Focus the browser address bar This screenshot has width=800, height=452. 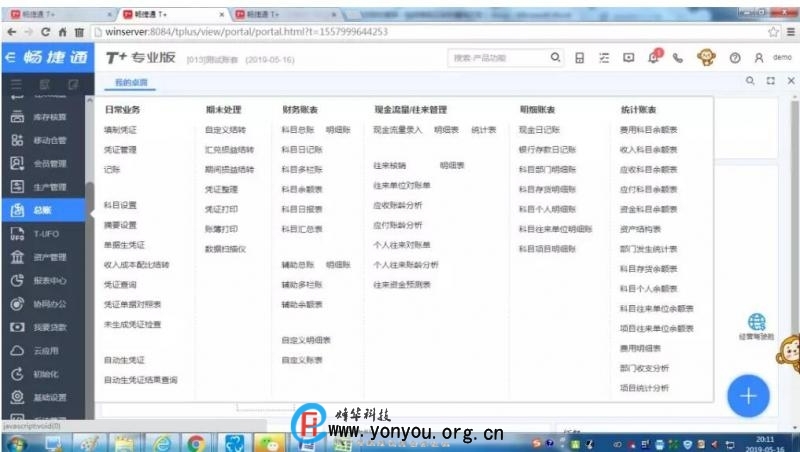(x=429, y=32)
